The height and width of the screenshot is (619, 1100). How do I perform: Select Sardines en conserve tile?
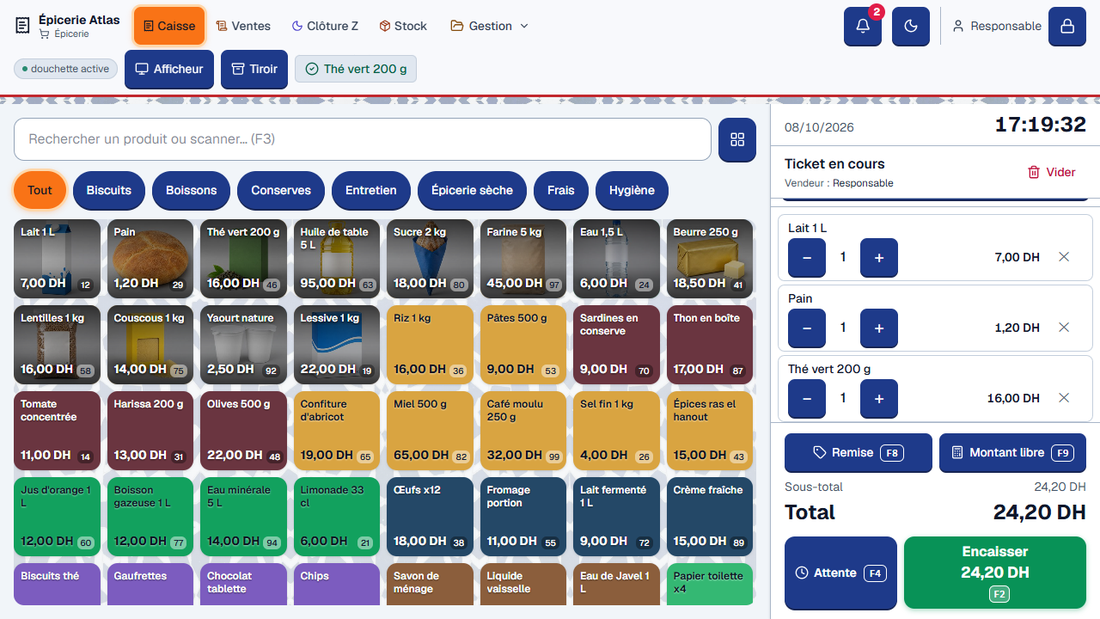point(617,345)
